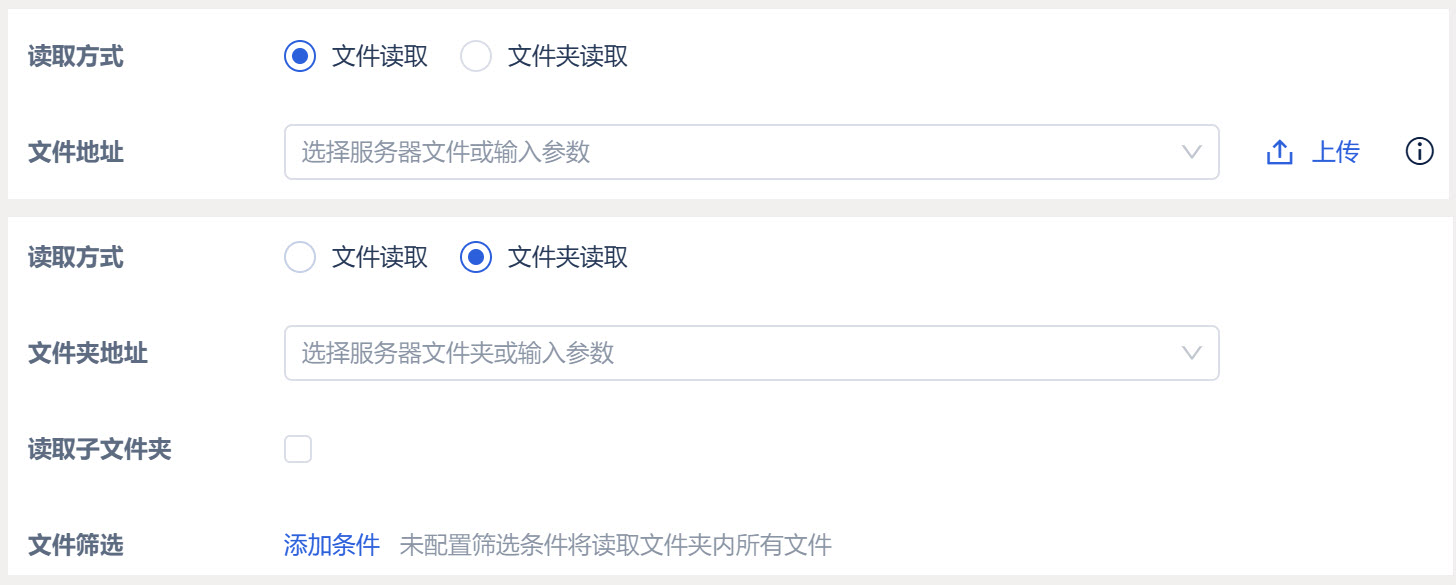The width and height of the screenshot is (1456, 585).
Task: Choose the unselected 文件夹读取 radio above 文件地址
Action: [x=476, y=56]
